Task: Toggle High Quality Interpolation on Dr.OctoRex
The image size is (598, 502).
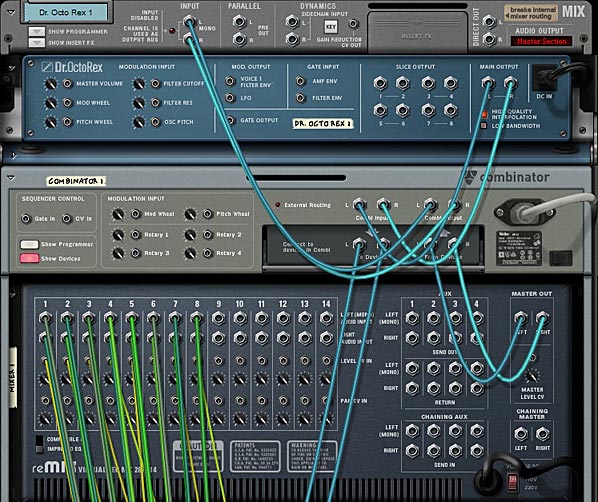Action: 484,114
